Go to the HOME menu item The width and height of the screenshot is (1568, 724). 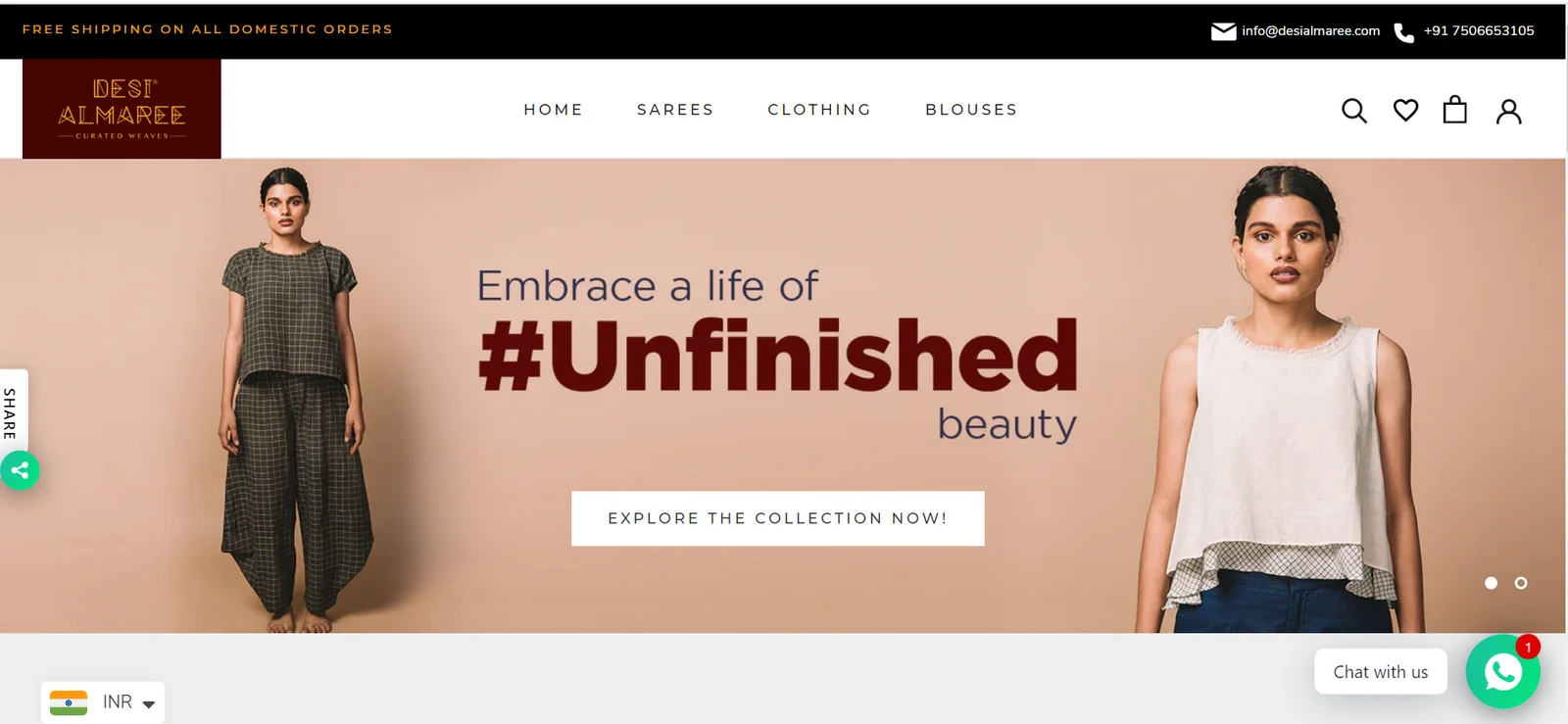coord(554,110)
